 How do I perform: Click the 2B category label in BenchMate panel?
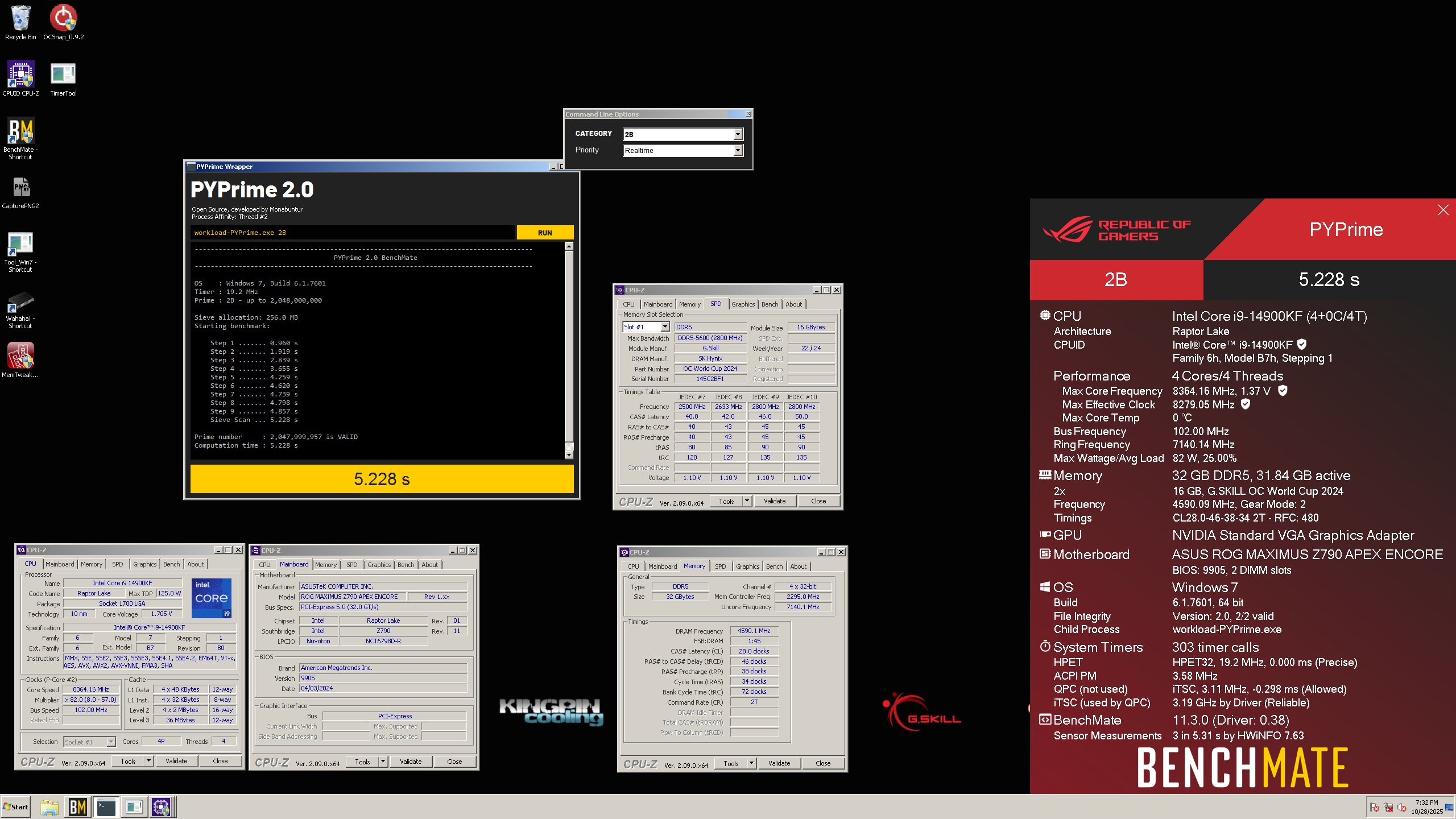[1116, 279]
